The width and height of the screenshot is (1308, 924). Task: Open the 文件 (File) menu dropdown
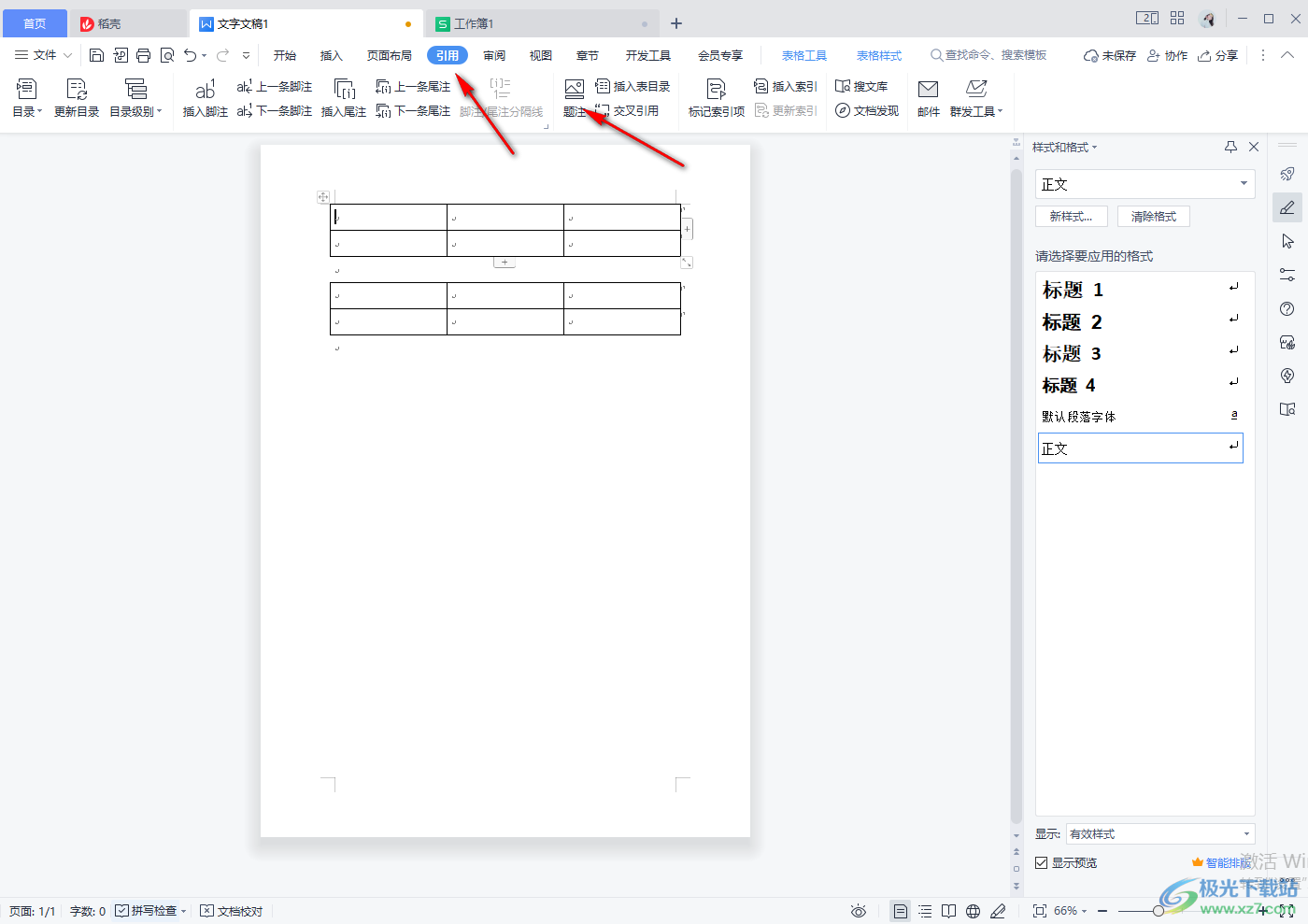(x=43, y=55)
